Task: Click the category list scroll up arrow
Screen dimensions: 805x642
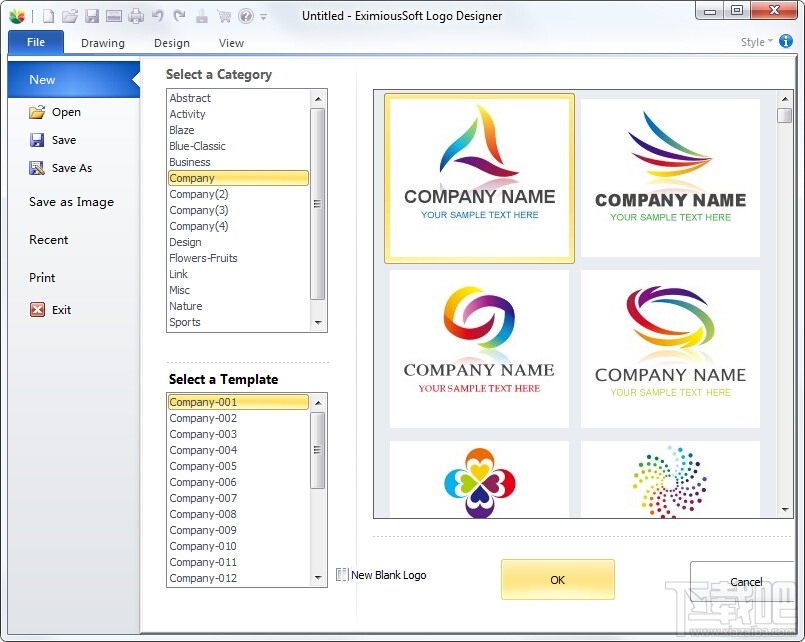Action: click(318, 98)
